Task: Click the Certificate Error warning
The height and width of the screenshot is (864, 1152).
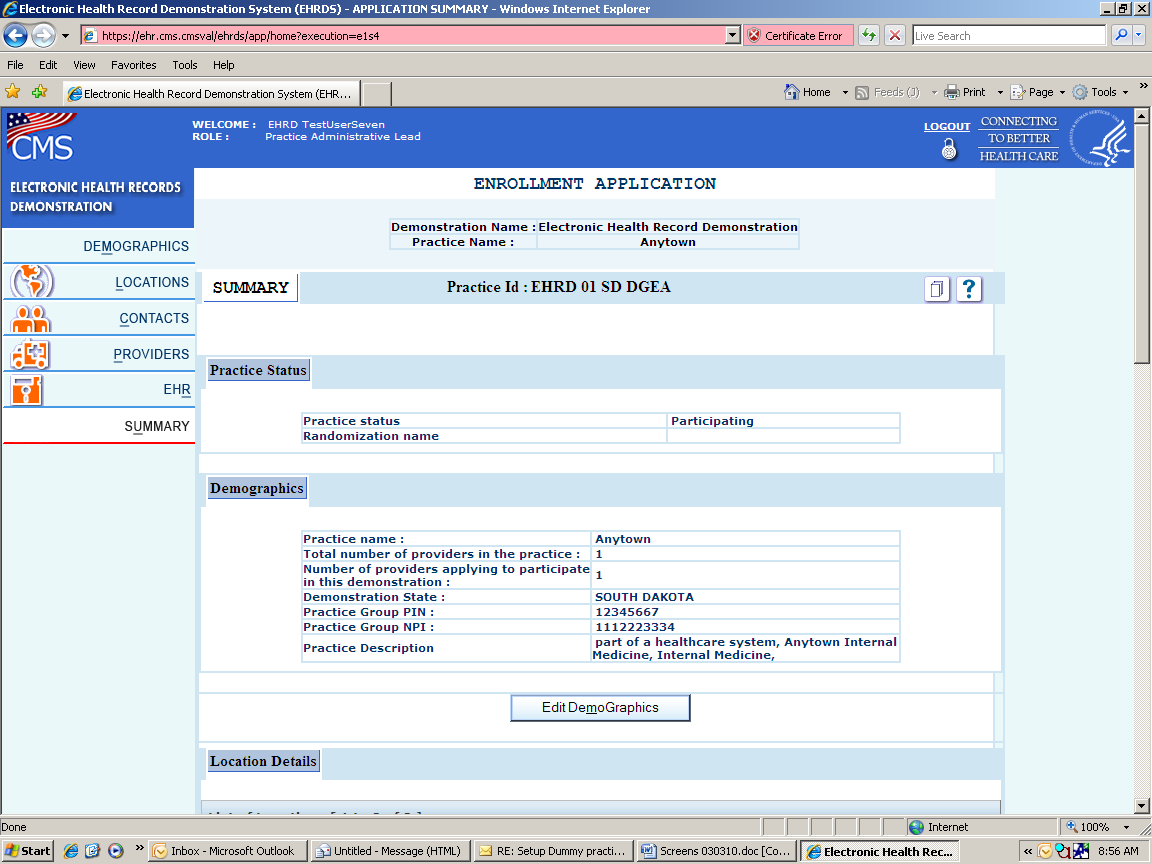Action: tap(797, 35)
